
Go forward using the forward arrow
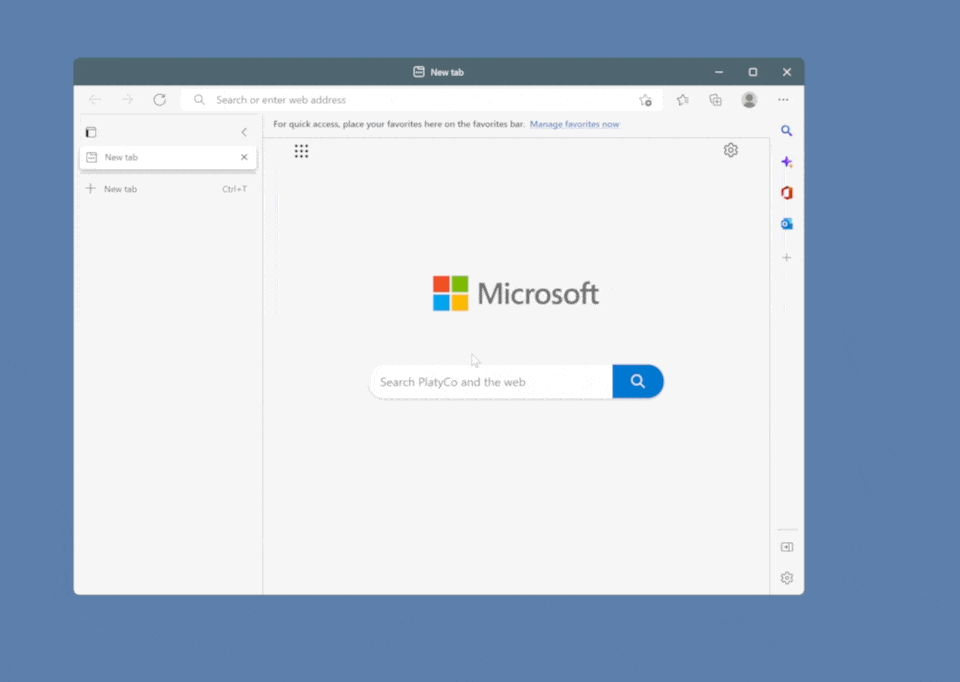point(127,100)
